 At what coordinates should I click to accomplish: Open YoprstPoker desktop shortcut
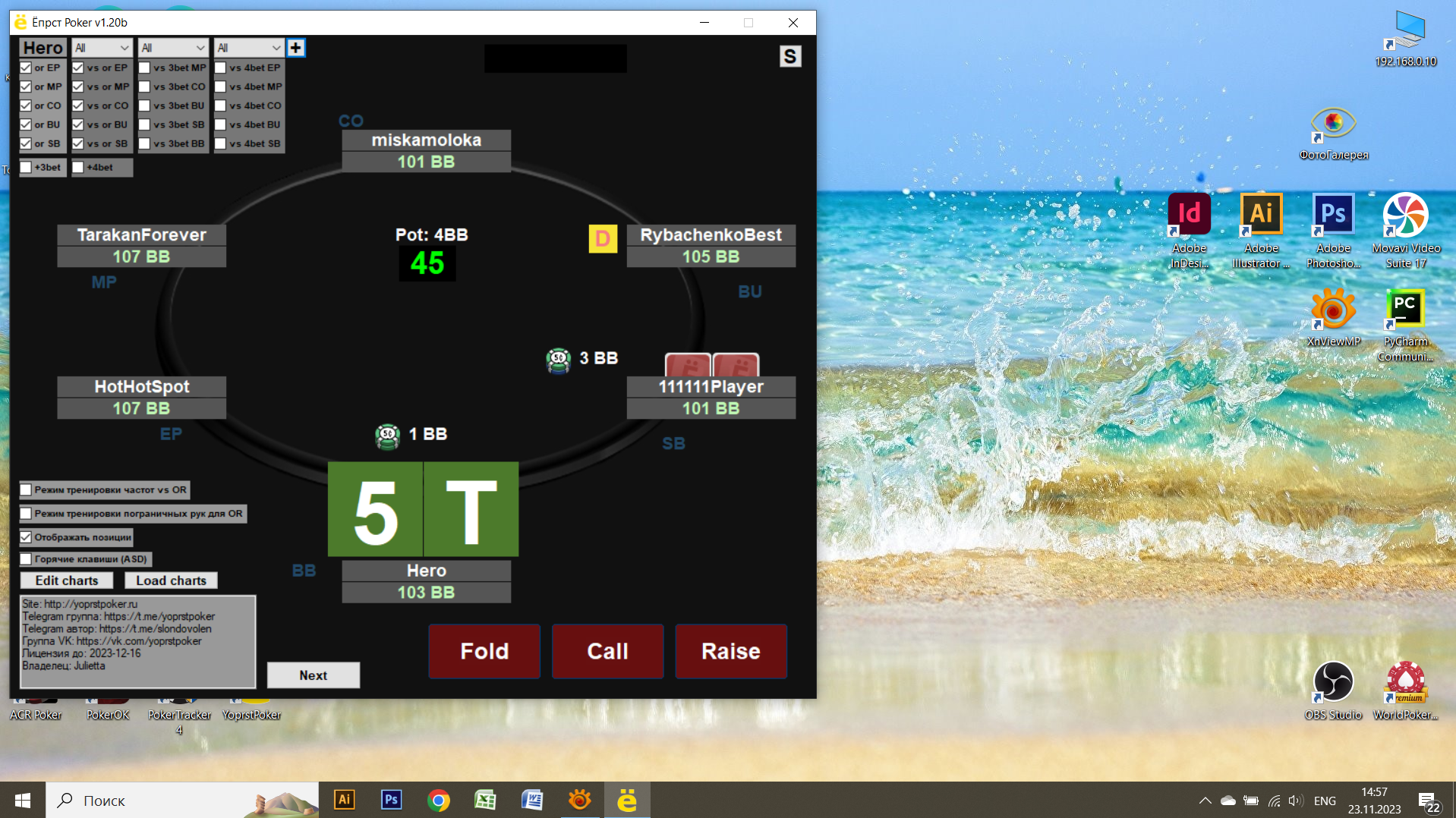point(251,711)
